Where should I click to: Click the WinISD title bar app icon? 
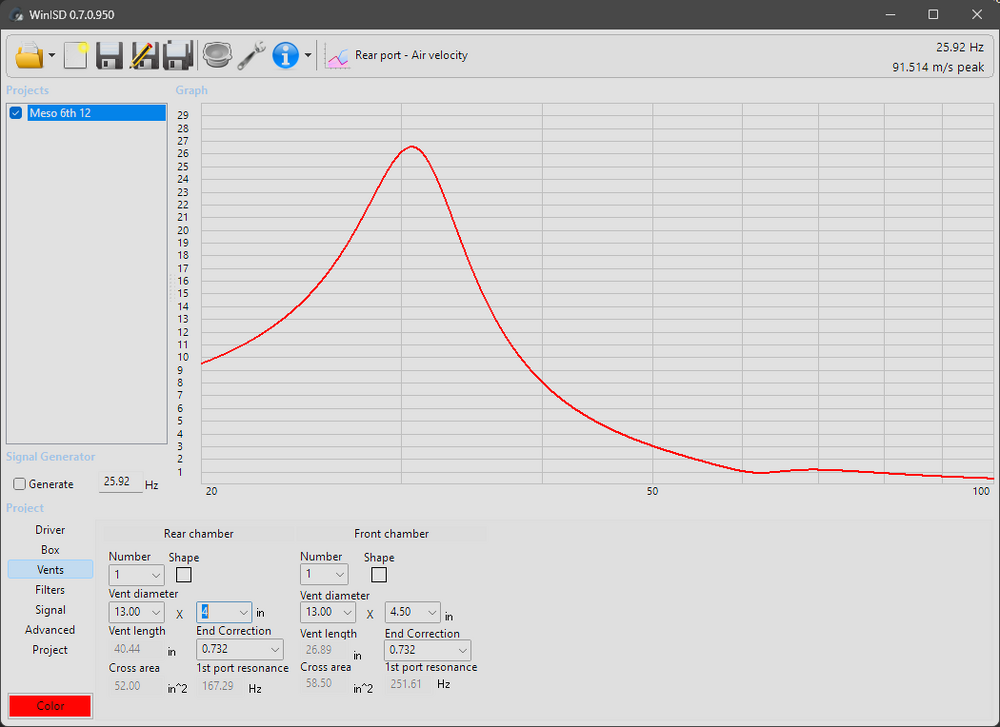click(16, 14)
